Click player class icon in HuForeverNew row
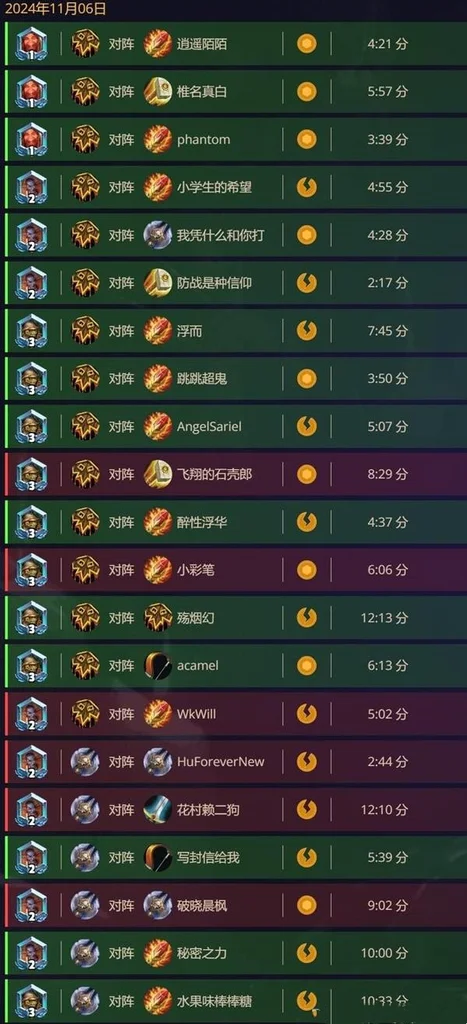The height and width of the screenshot is (1024, 467). [x=86, y=761]
